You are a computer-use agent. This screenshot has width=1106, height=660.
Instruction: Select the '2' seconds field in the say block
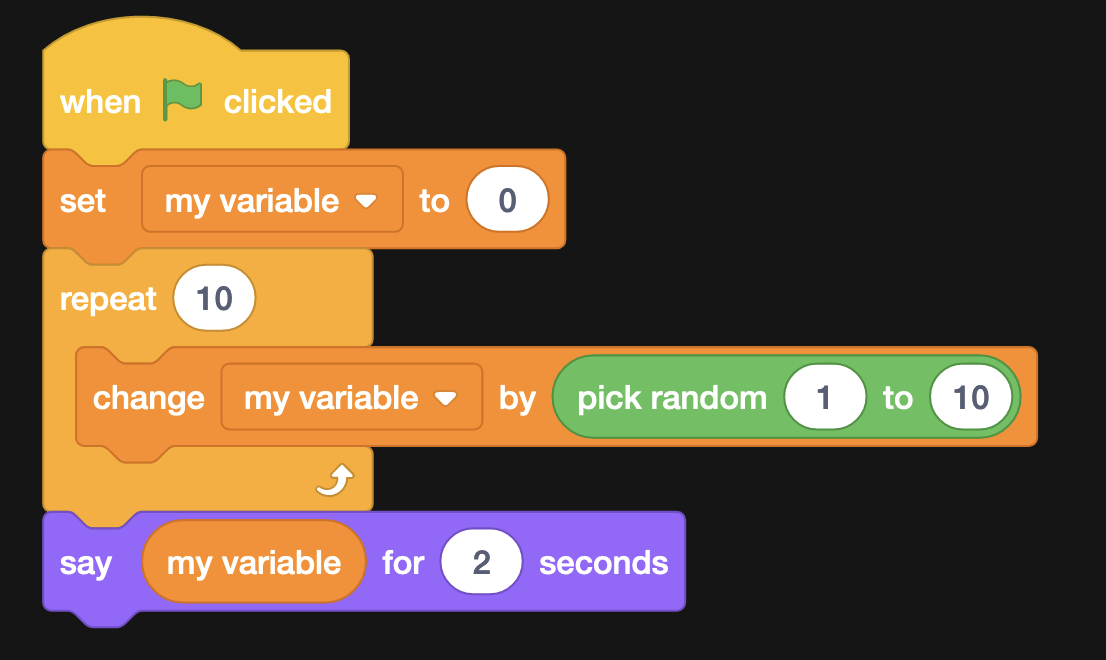point(481,561)
